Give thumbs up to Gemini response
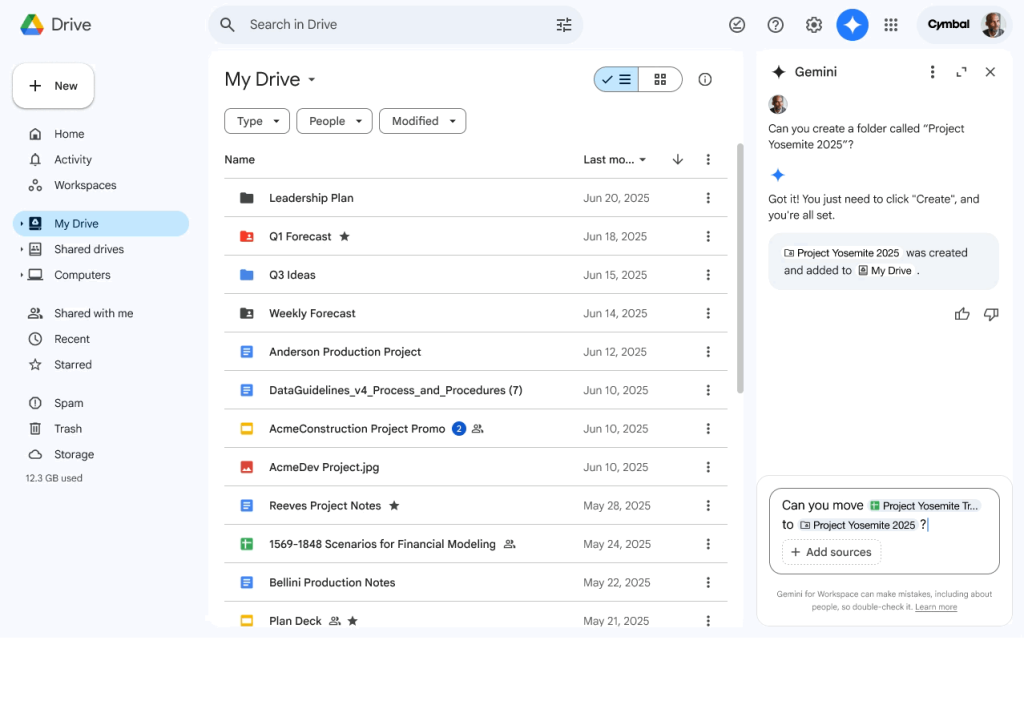 click(962, 314)
